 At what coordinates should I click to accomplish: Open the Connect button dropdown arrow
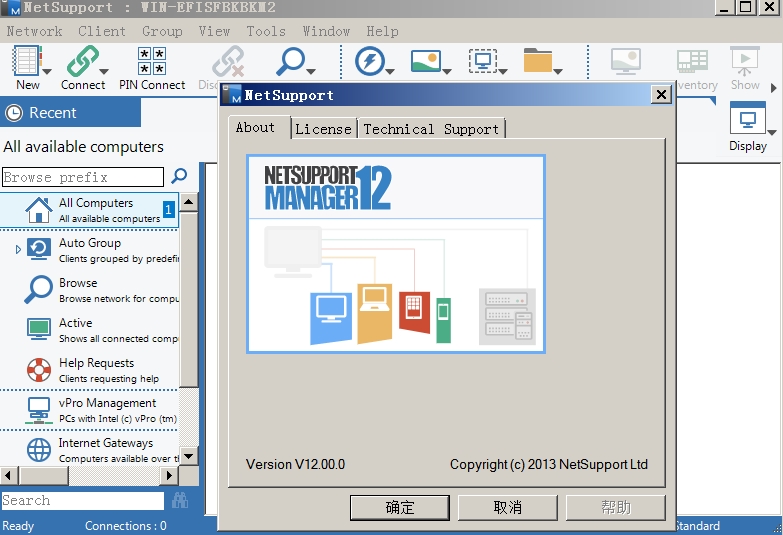click(x=104, y=71)
